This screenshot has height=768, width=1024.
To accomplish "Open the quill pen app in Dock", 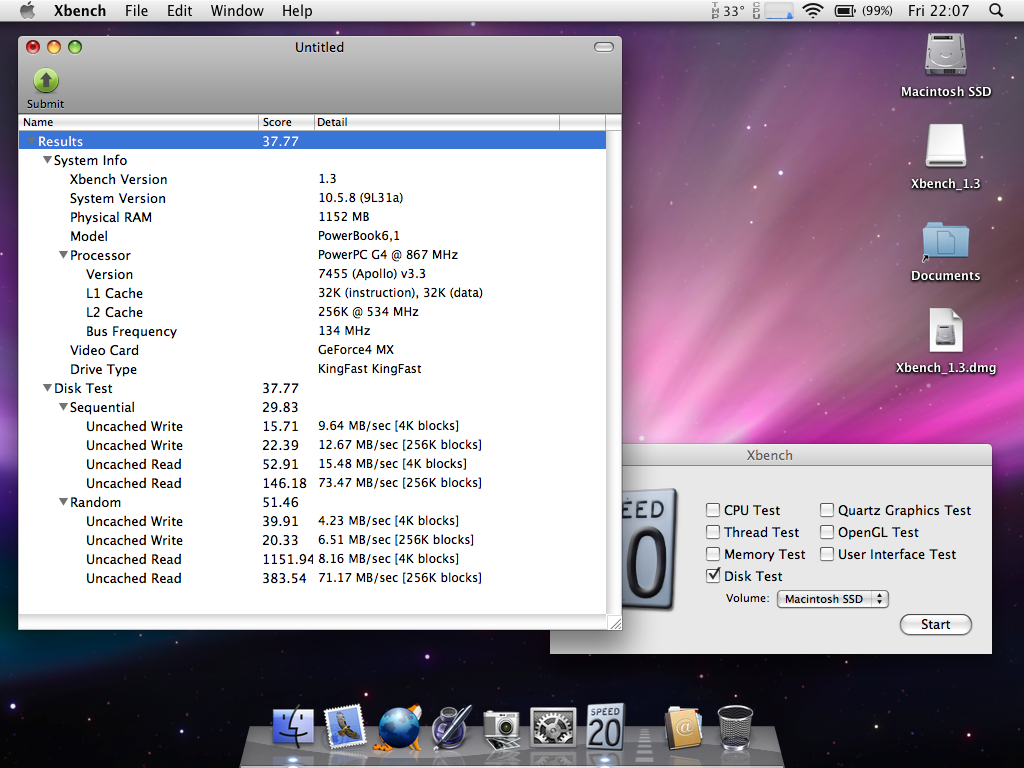I will coord(451,727).
